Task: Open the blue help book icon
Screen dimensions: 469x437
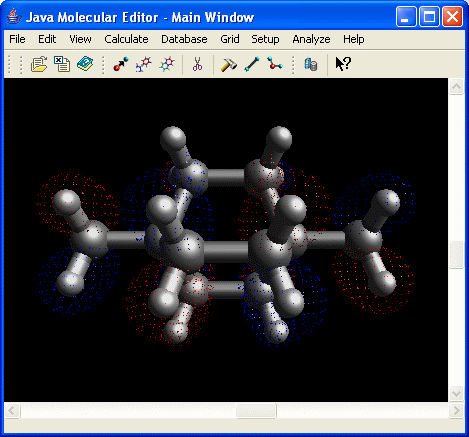Action: tap(85, 64)
